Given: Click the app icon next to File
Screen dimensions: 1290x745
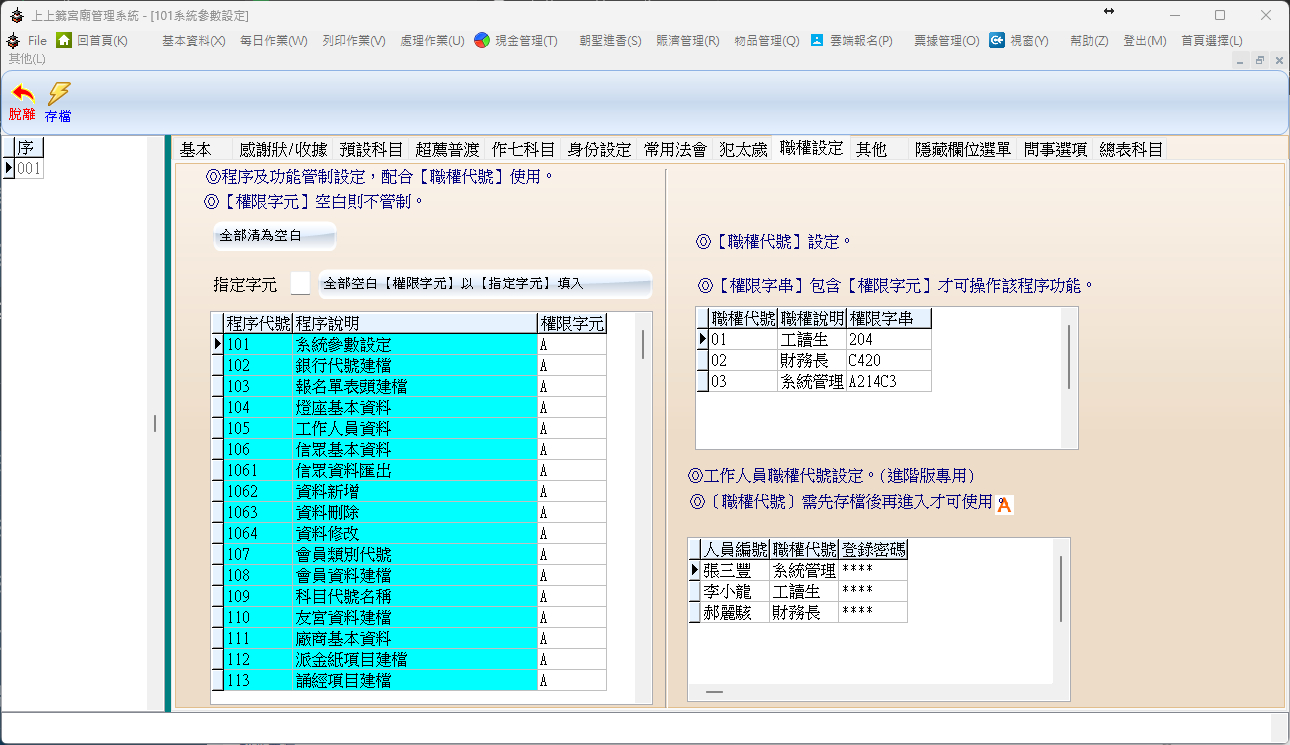Looking at the screenshot, I should coord(13,40).
